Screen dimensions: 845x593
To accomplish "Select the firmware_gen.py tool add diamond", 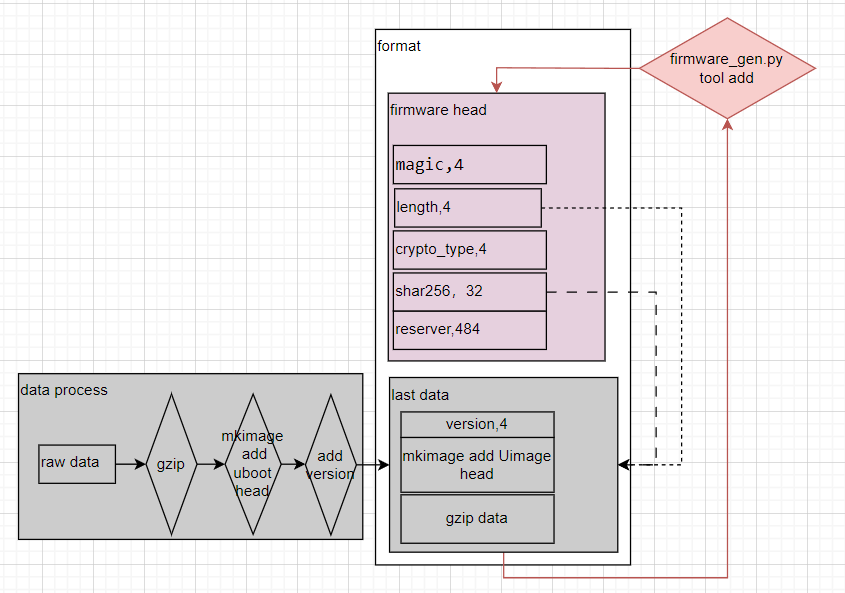I will [727, 68].
